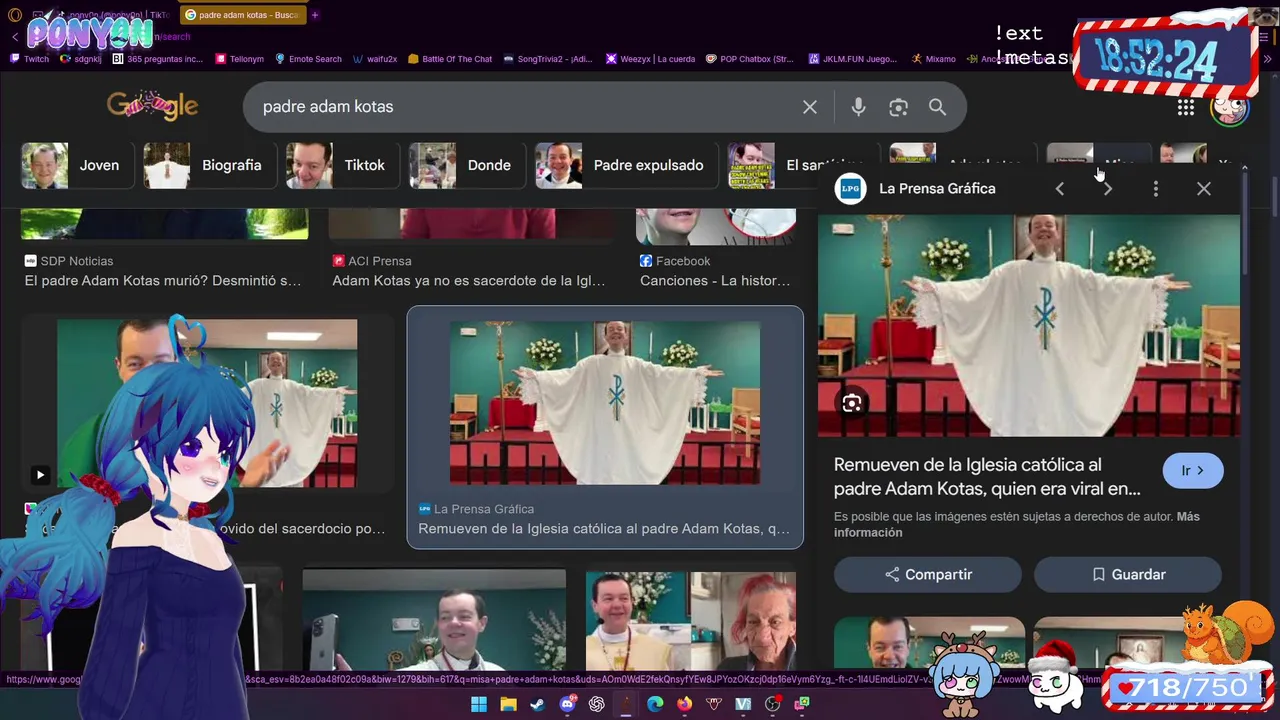This screenshot has height=720, width=1280.
Task: Open the Remueven de la Iglesia católica title link in panel
Action: pos(987,477)
